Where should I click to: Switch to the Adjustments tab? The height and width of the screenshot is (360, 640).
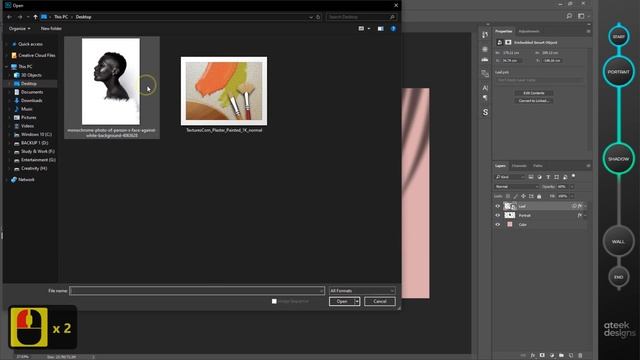(529, 31)
